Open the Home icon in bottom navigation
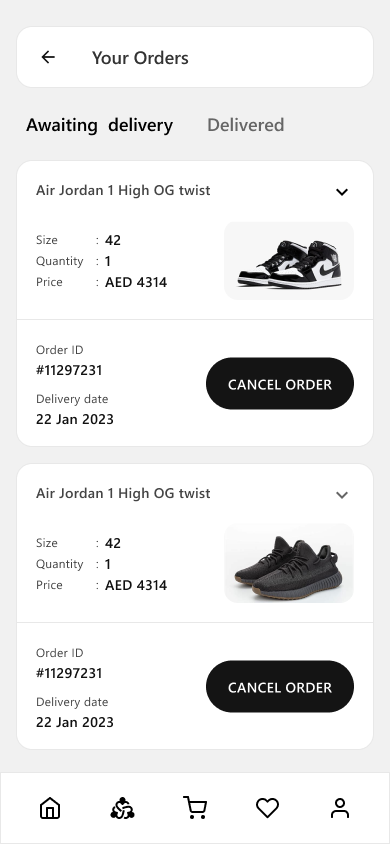This screenshot has width=390, height=844. 50,808
